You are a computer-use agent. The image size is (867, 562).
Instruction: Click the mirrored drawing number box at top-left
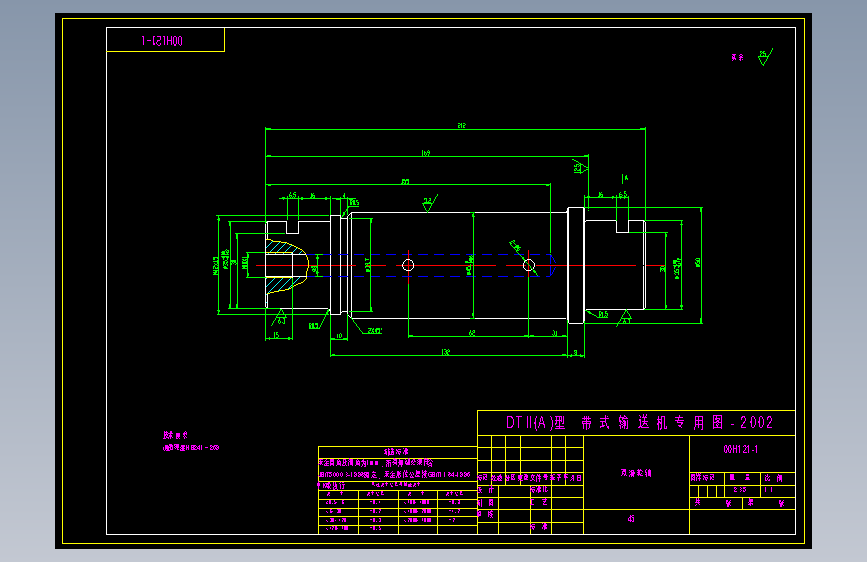[x=165, y=40]
